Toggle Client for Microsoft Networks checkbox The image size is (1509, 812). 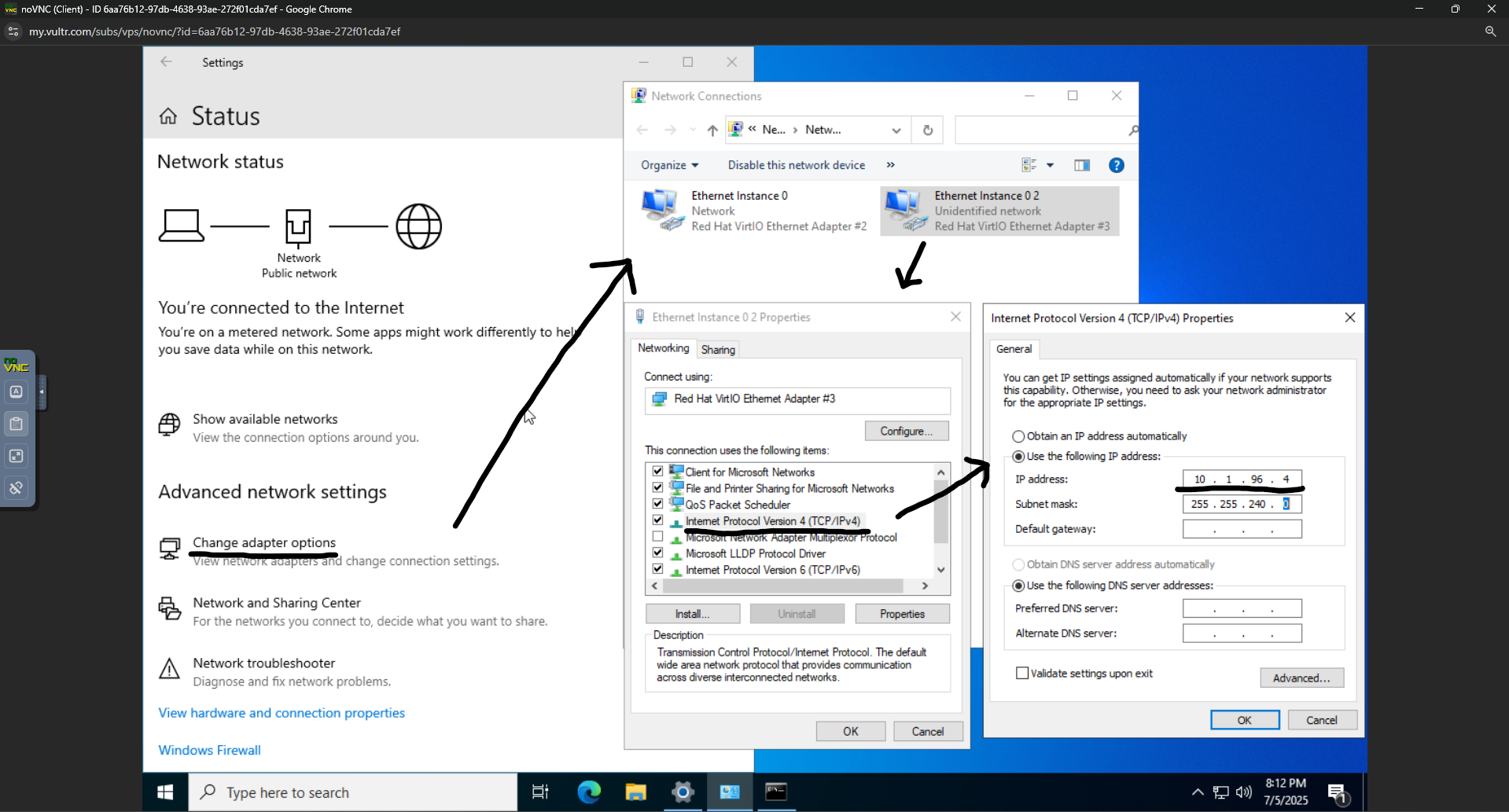(x=657, y=472)
